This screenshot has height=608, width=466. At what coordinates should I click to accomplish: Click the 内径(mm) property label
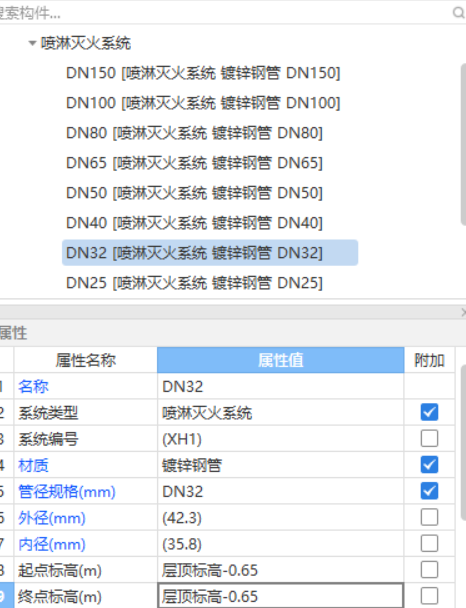(x=52, y=544)
